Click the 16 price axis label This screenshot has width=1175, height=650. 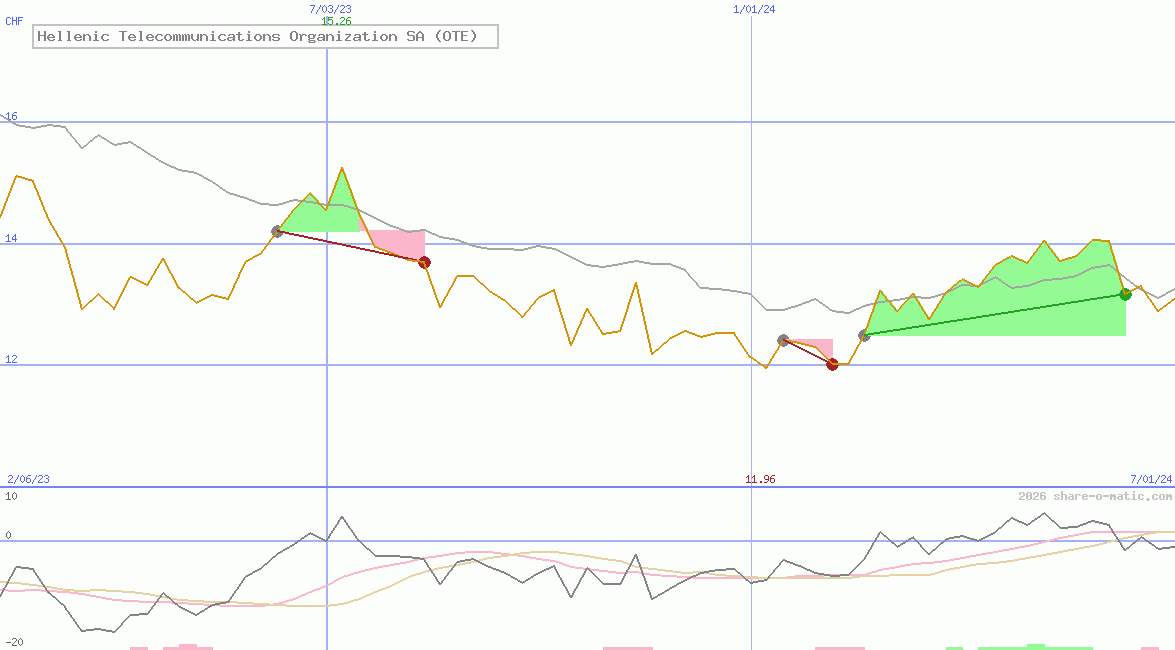(12, 117)
